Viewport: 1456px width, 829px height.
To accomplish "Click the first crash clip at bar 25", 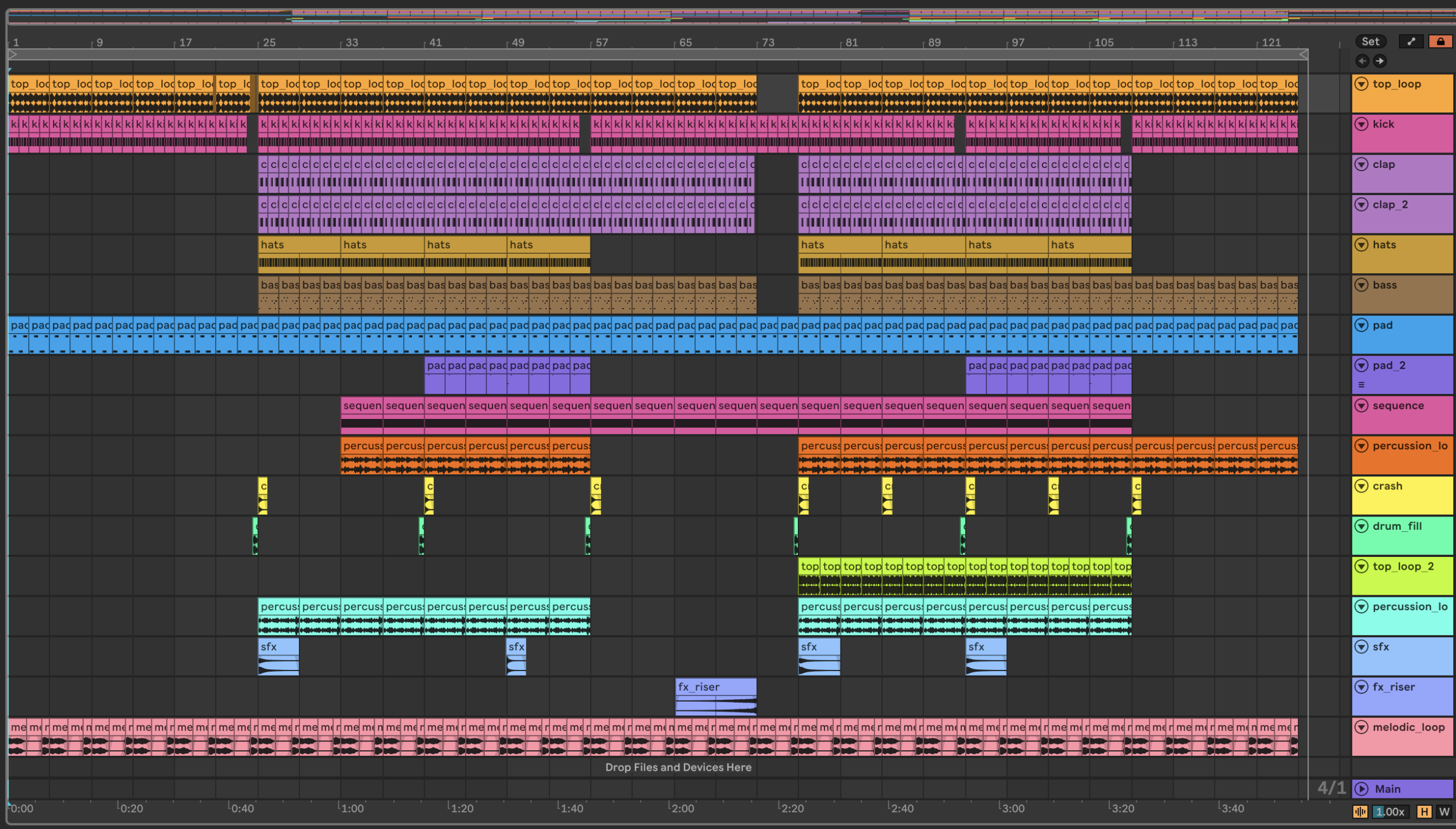I will pos(263,495).
